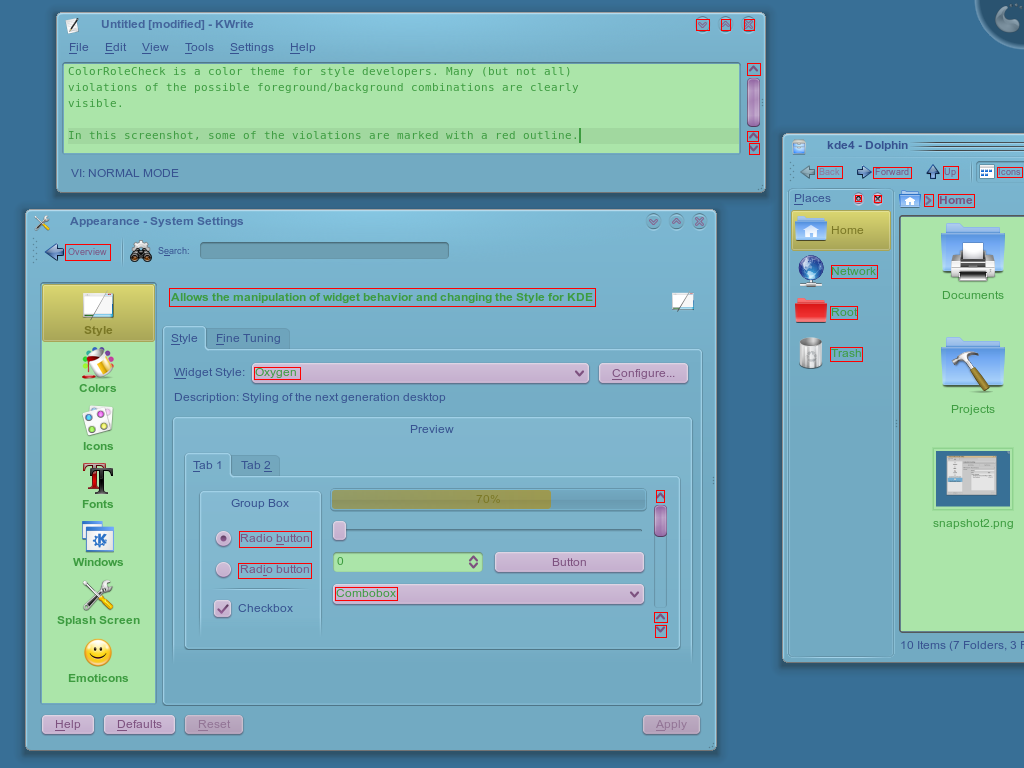
Task: Click the Up arrow in Dolphin toolbar
Action: pos(933,172)
